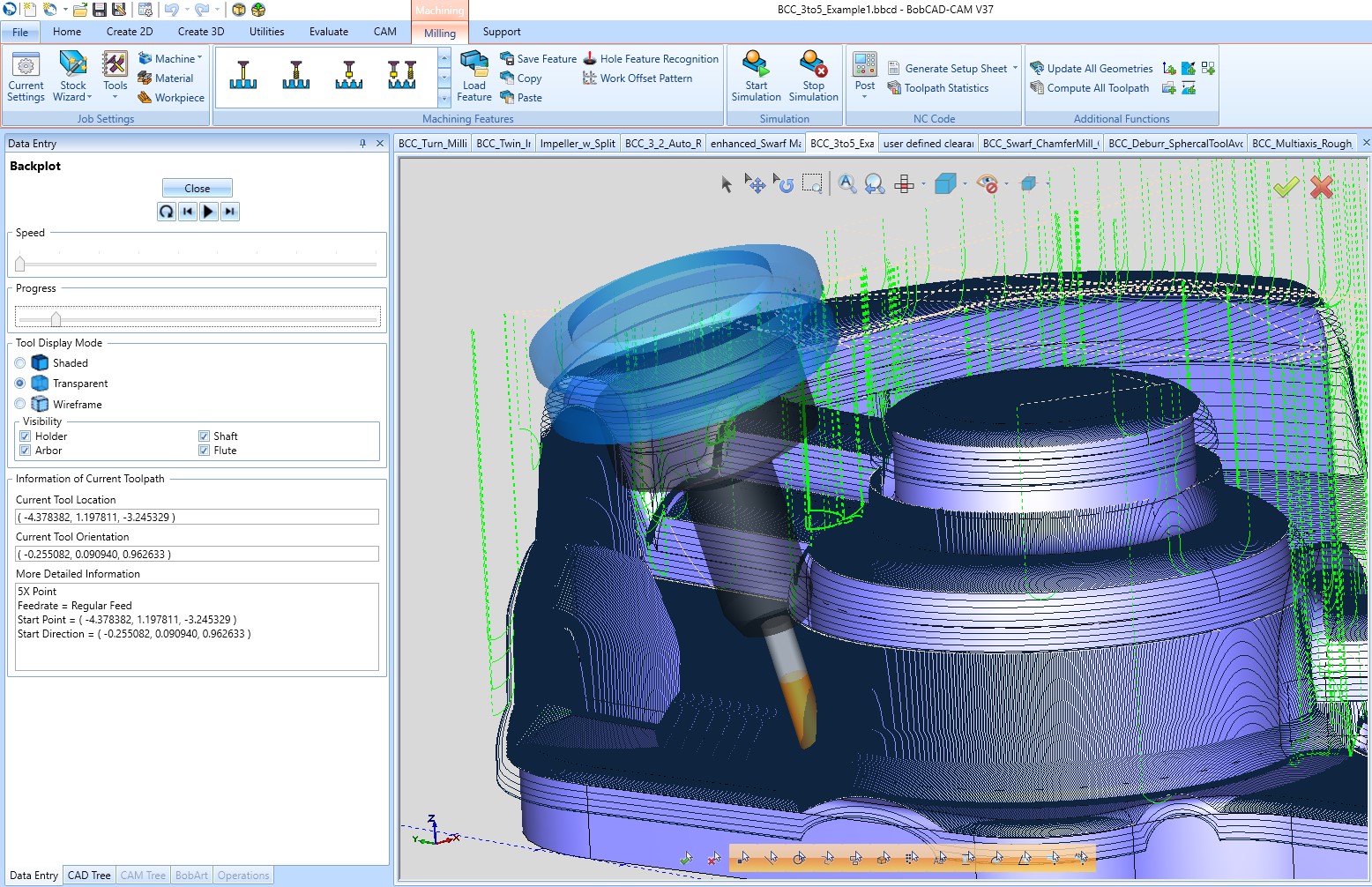
Task: Click the Save floppy disk icon
Action: click(100, 10)
